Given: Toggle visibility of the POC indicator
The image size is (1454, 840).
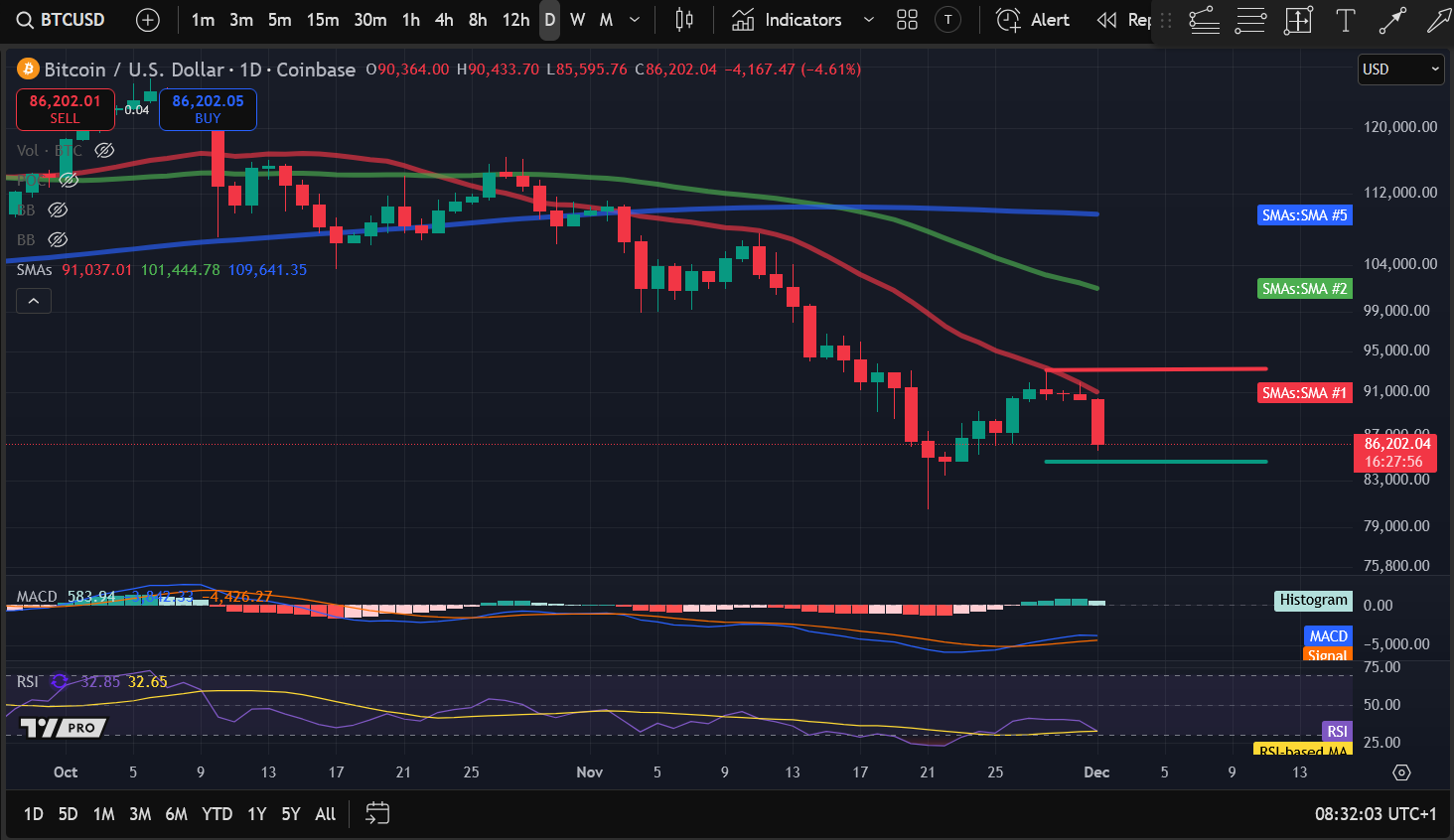Looking at the screenshot, I should (69, 180).
